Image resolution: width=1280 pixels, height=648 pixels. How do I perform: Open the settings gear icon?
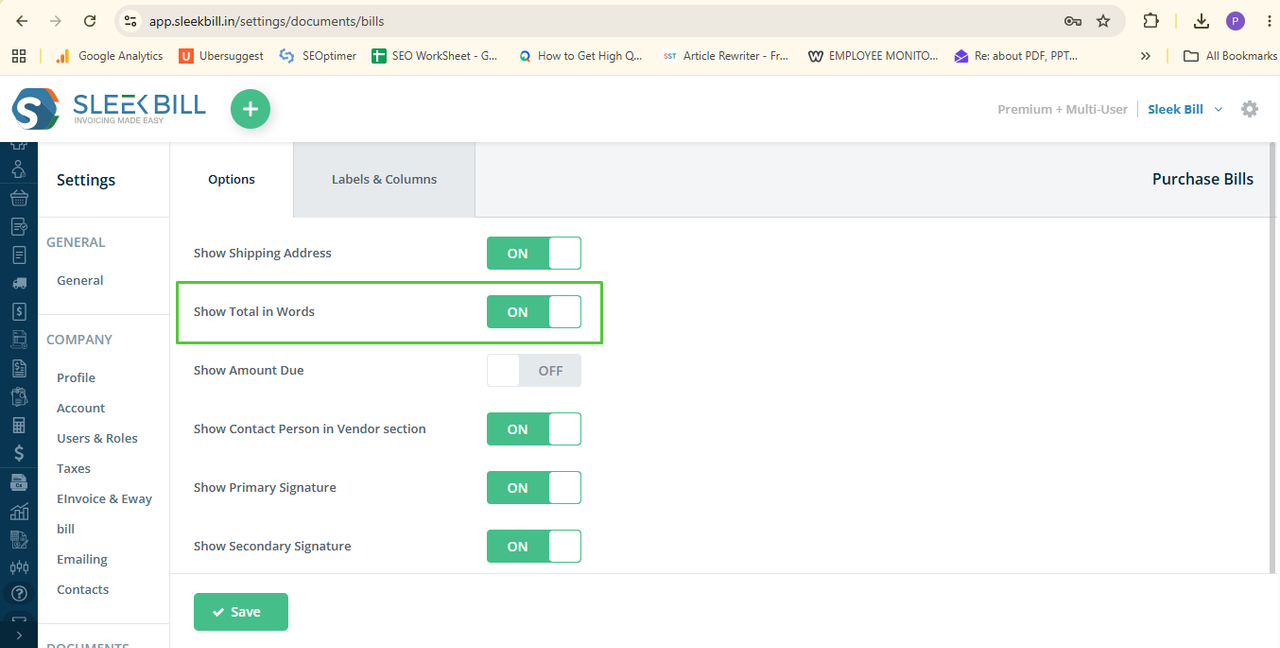1249,109
